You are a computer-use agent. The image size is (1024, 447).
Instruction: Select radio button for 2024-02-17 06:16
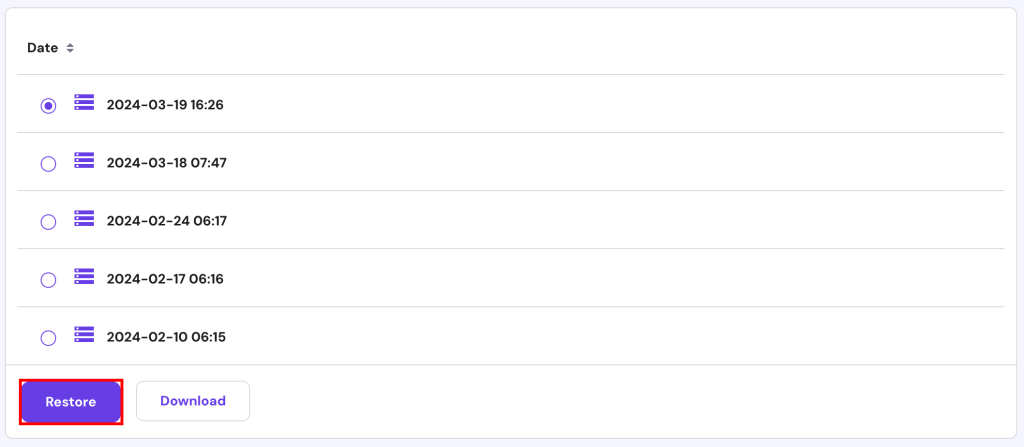coord(48,280)
